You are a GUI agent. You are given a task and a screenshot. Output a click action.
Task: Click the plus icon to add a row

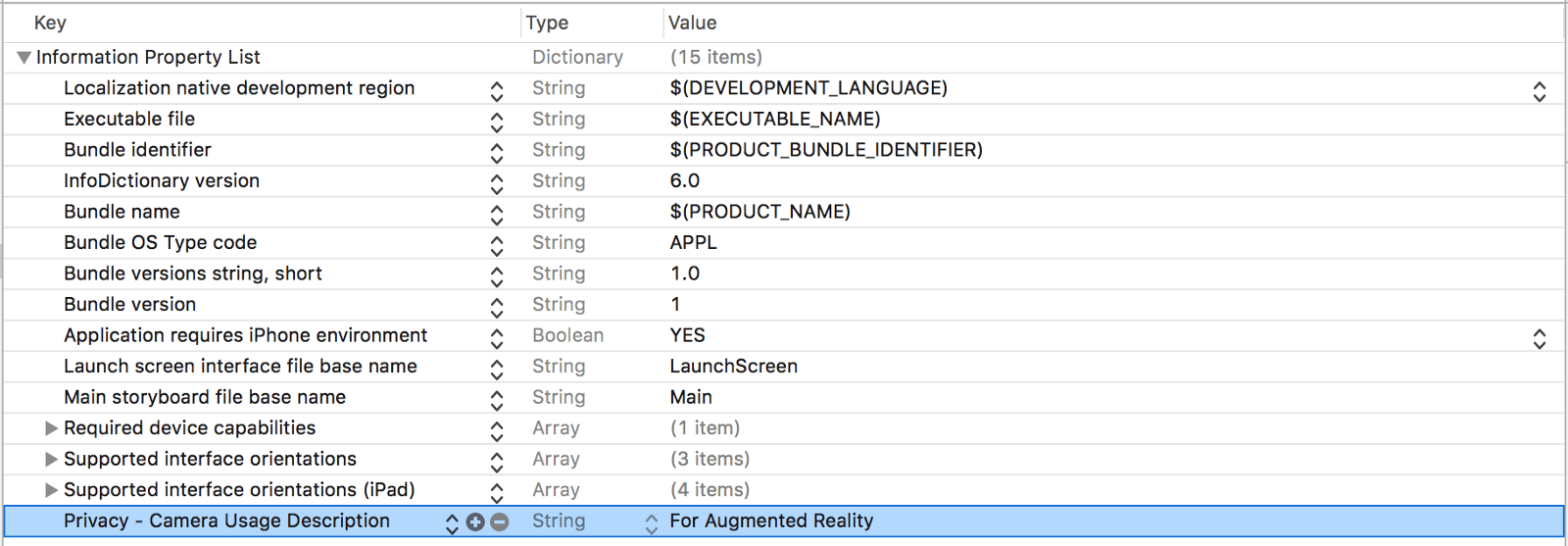(x=475, y=522)
